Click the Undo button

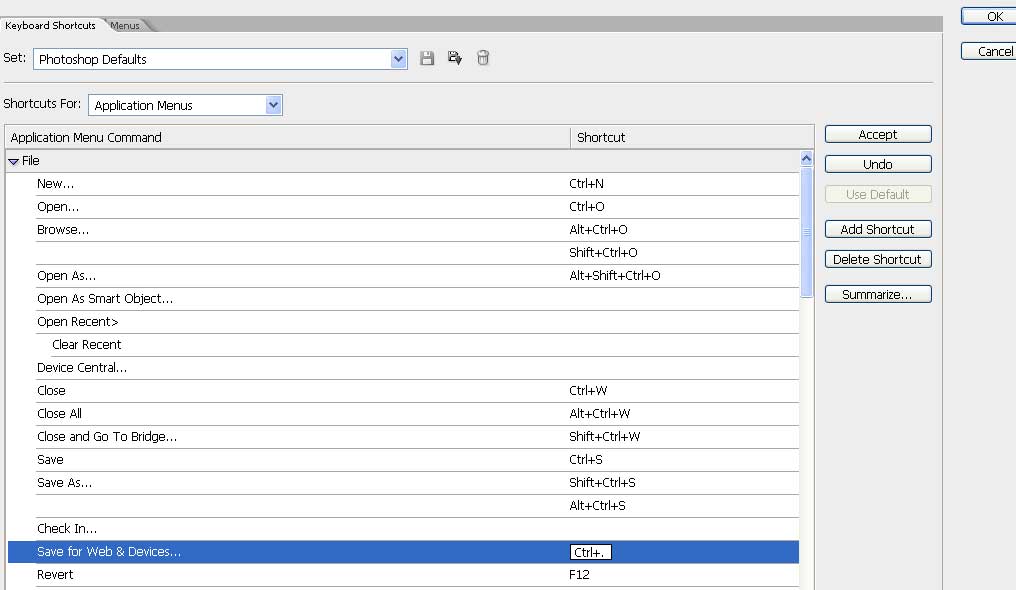tap(877, 164)
